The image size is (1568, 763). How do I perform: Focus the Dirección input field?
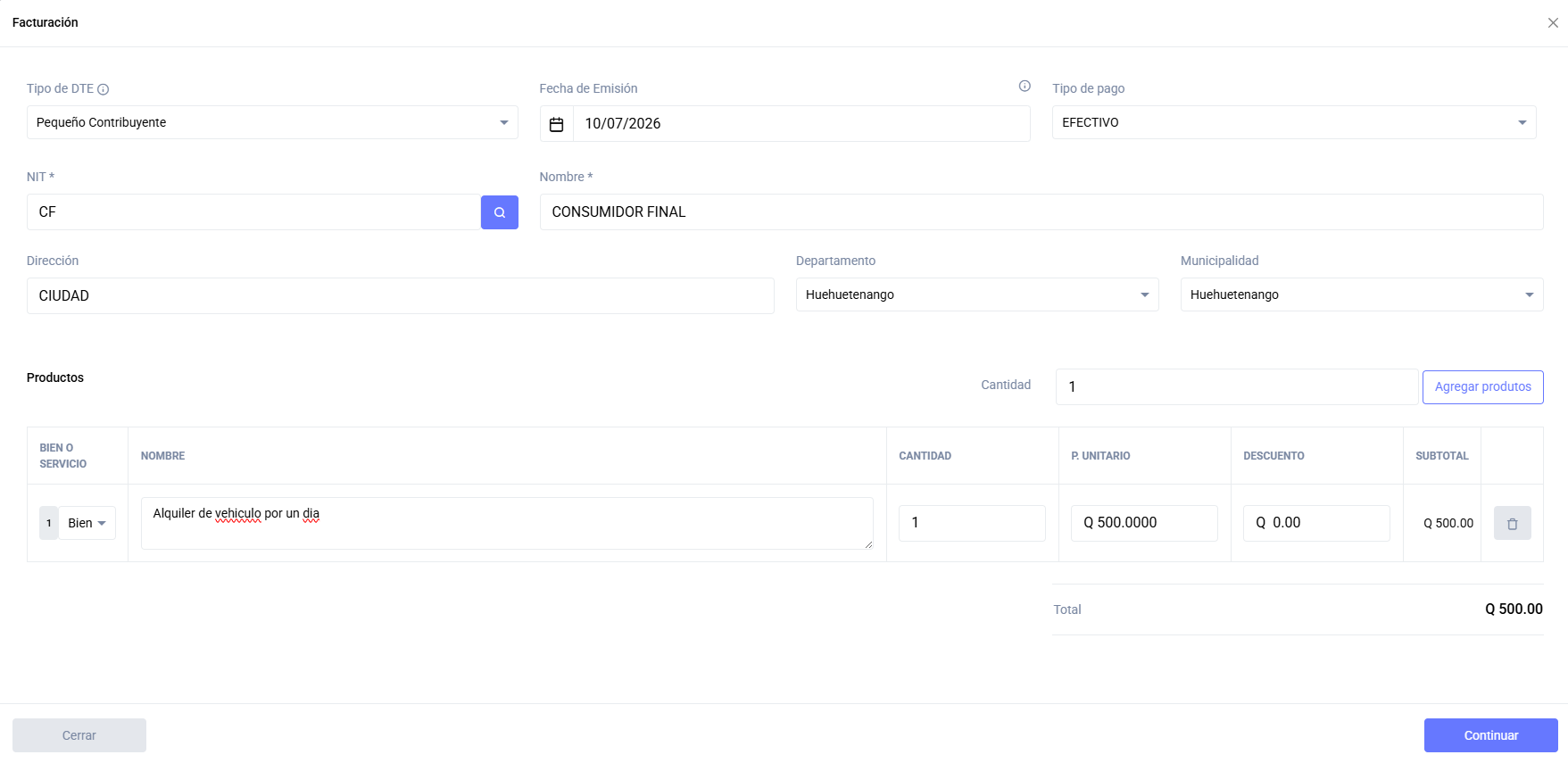click(x=401, y=295)
